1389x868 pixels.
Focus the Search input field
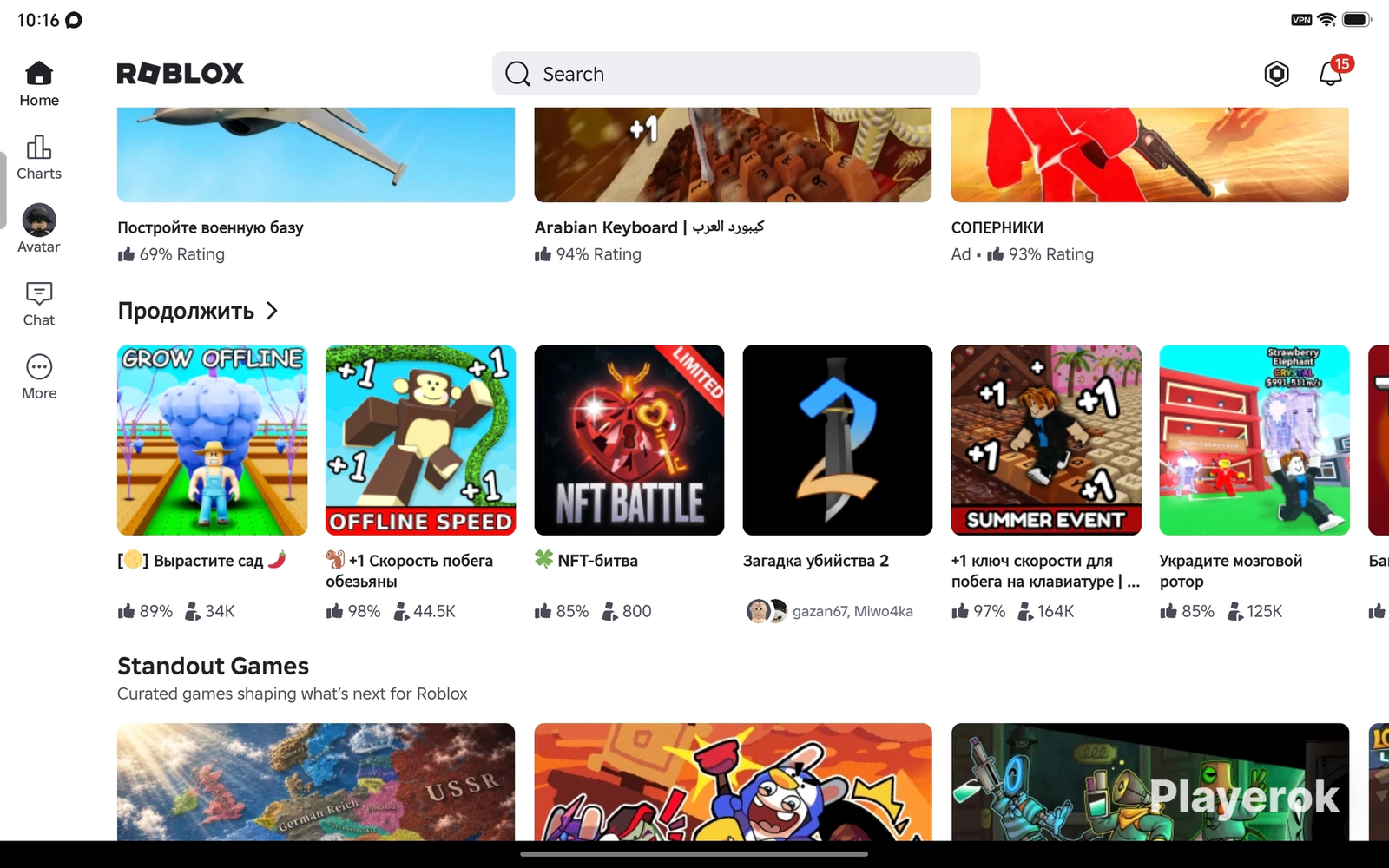[x=736, y=74]
